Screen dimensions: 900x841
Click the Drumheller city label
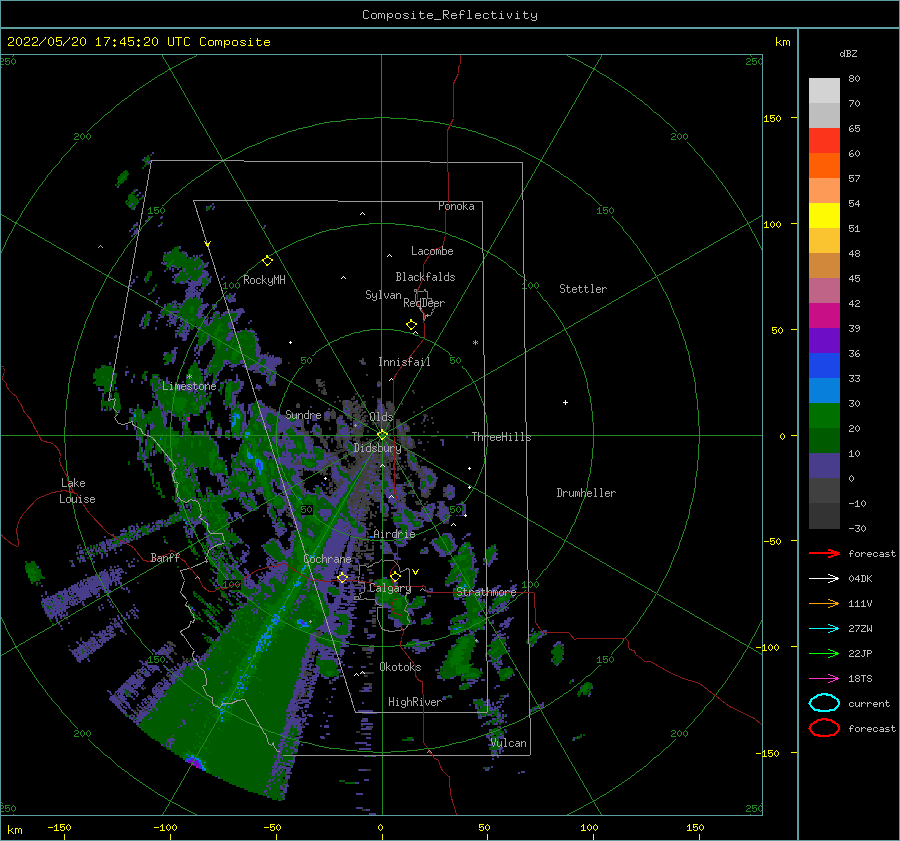586,493
